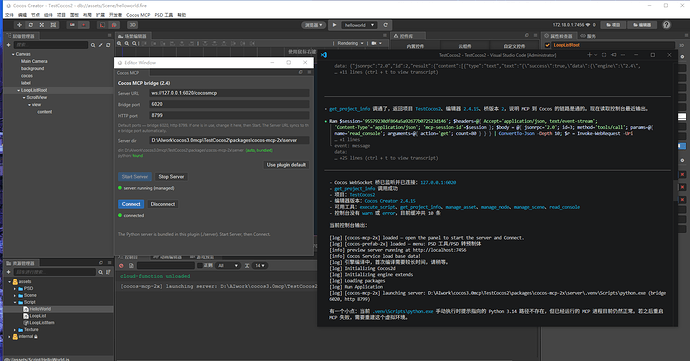Image resolution: width=690 pixels, height=361 pixels.
Task: Click the search icon in assets panel
Action: (100, 272)
